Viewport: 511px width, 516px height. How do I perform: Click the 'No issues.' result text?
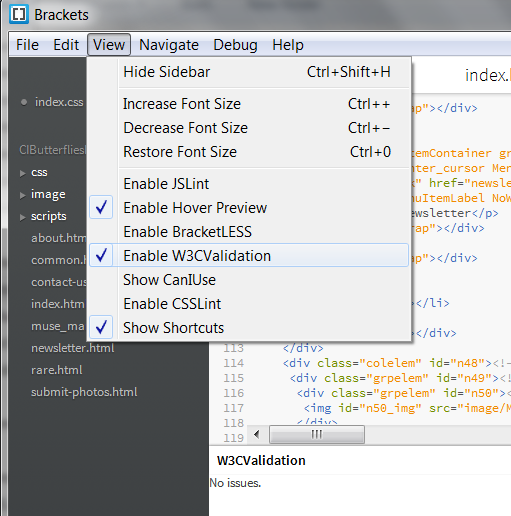click(235, 483)
